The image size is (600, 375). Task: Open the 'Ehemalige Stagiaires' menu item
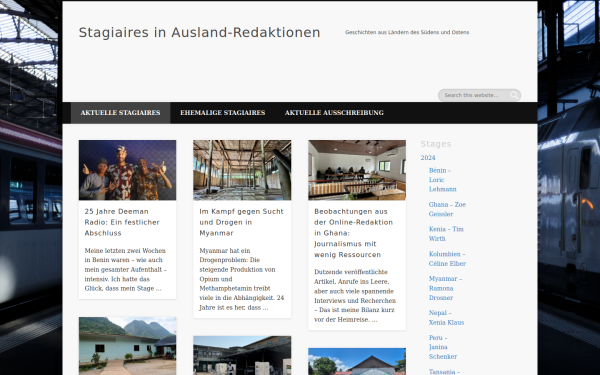pyautogui.click(x=223, y=112)
